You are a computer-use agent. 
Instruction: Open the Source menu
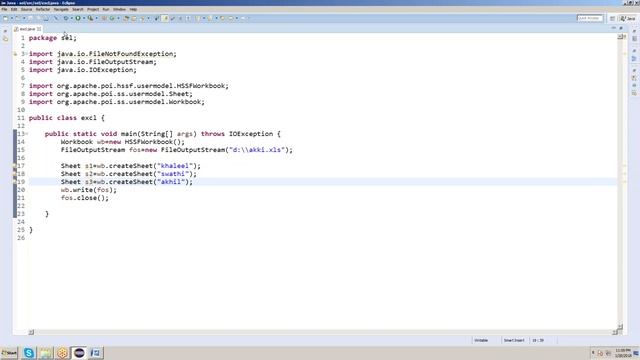pos(26,9)
